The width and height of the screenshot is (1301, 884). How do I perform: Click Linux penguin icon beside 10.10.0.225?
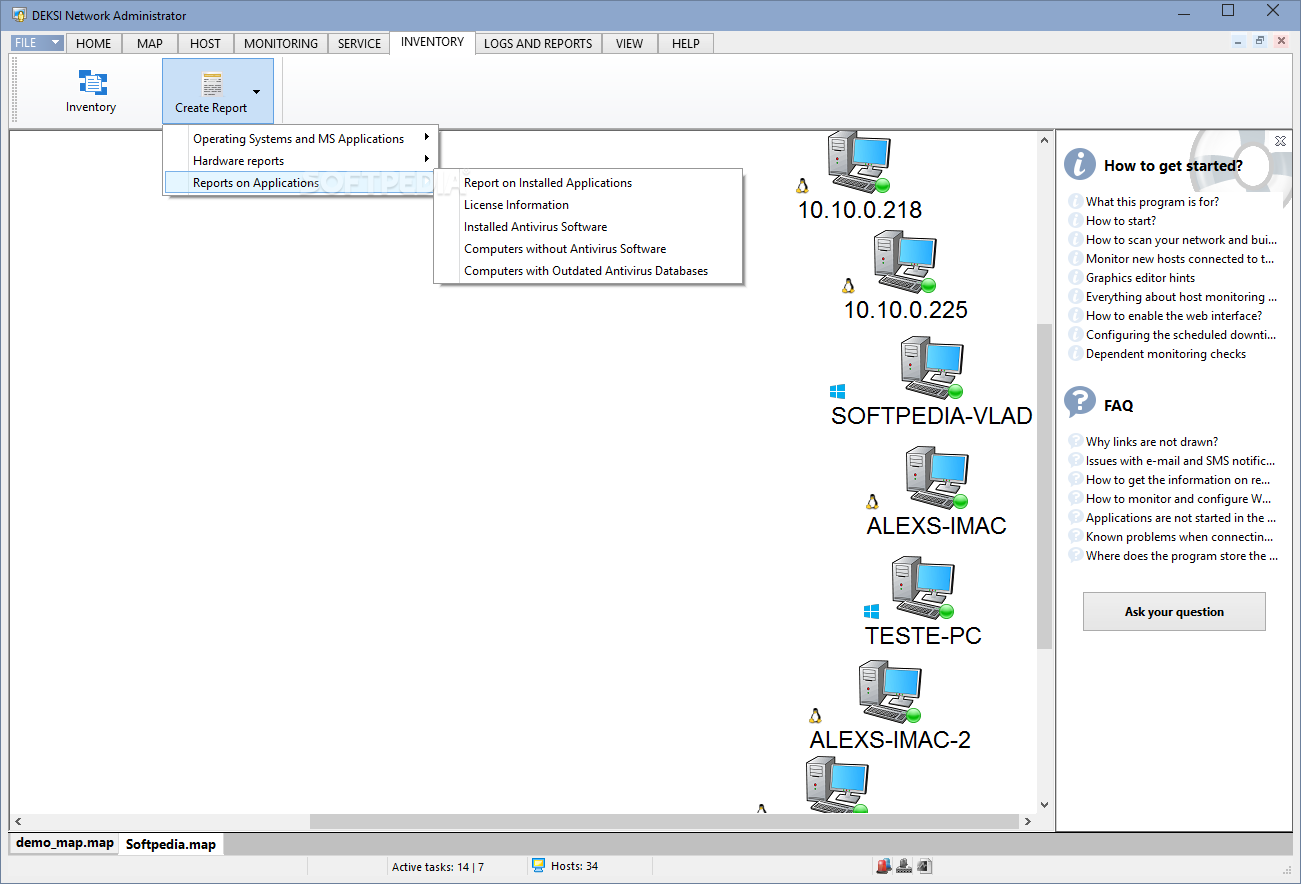tap(849, 286)
